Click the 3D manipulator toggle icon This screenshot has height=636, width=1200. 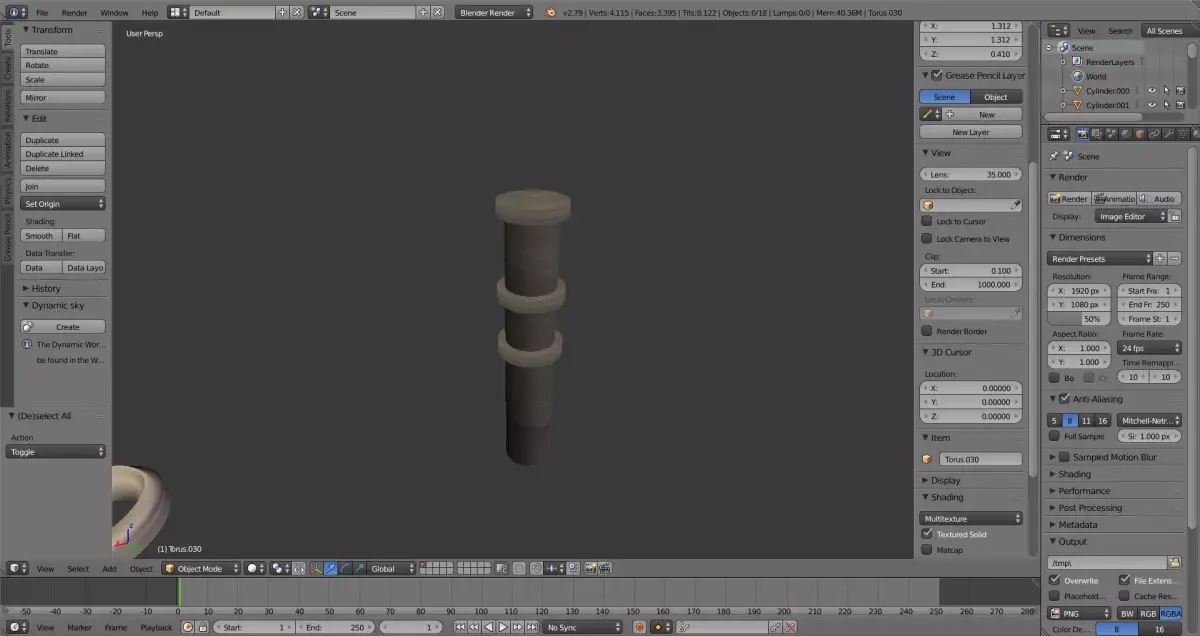(316, 569)
